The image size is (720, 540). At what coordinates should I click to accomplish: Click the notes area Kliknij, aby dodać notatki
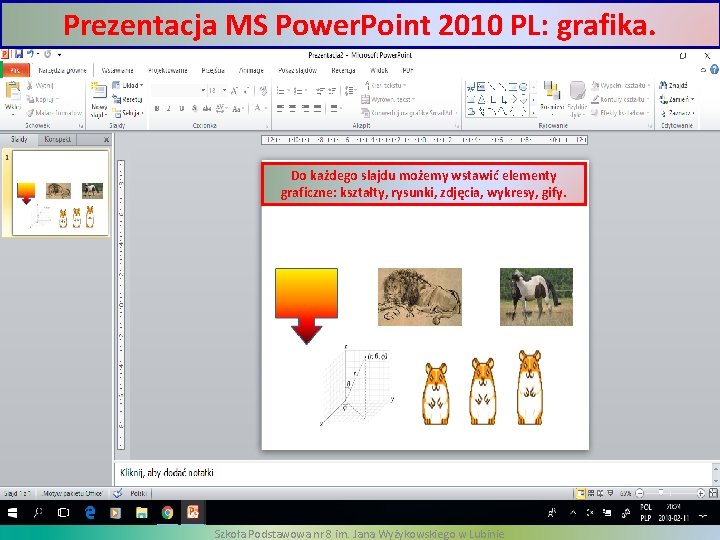pos(167,472)
